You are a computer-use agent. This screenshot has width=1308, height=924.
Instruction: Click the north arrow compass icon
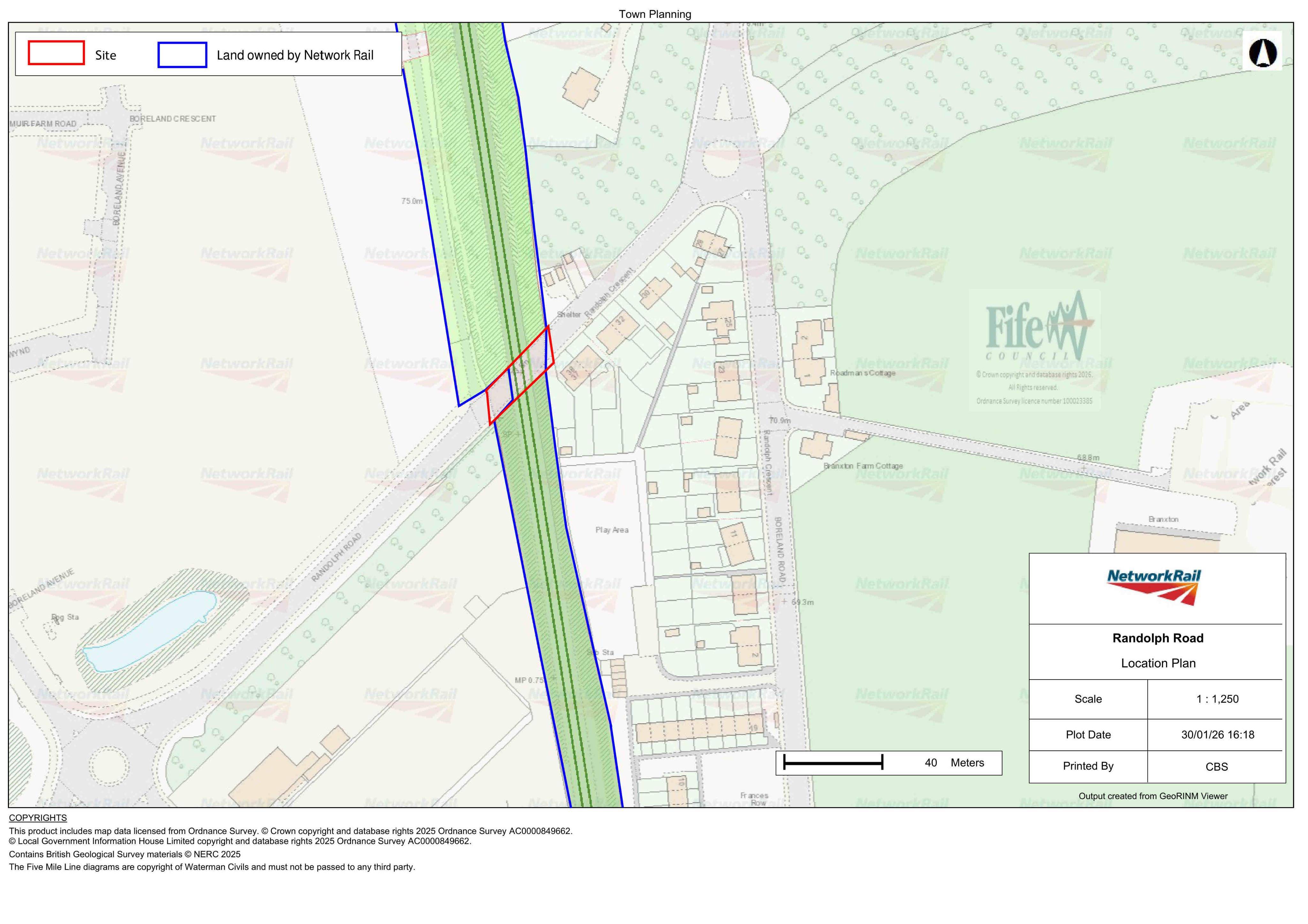coord(1262,52)
